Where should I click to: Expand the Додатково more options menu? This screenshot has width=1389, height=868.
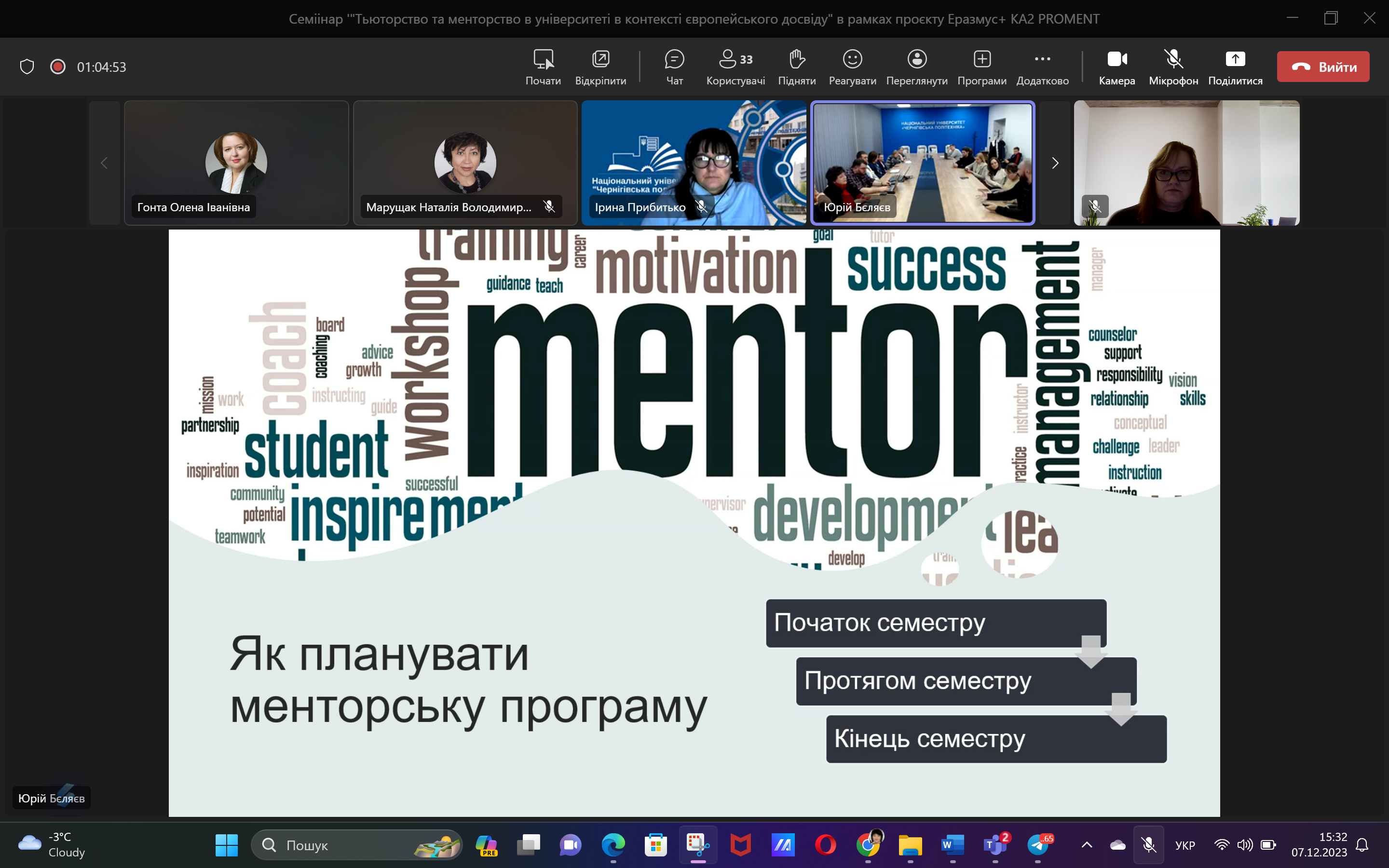(1042, 67)
